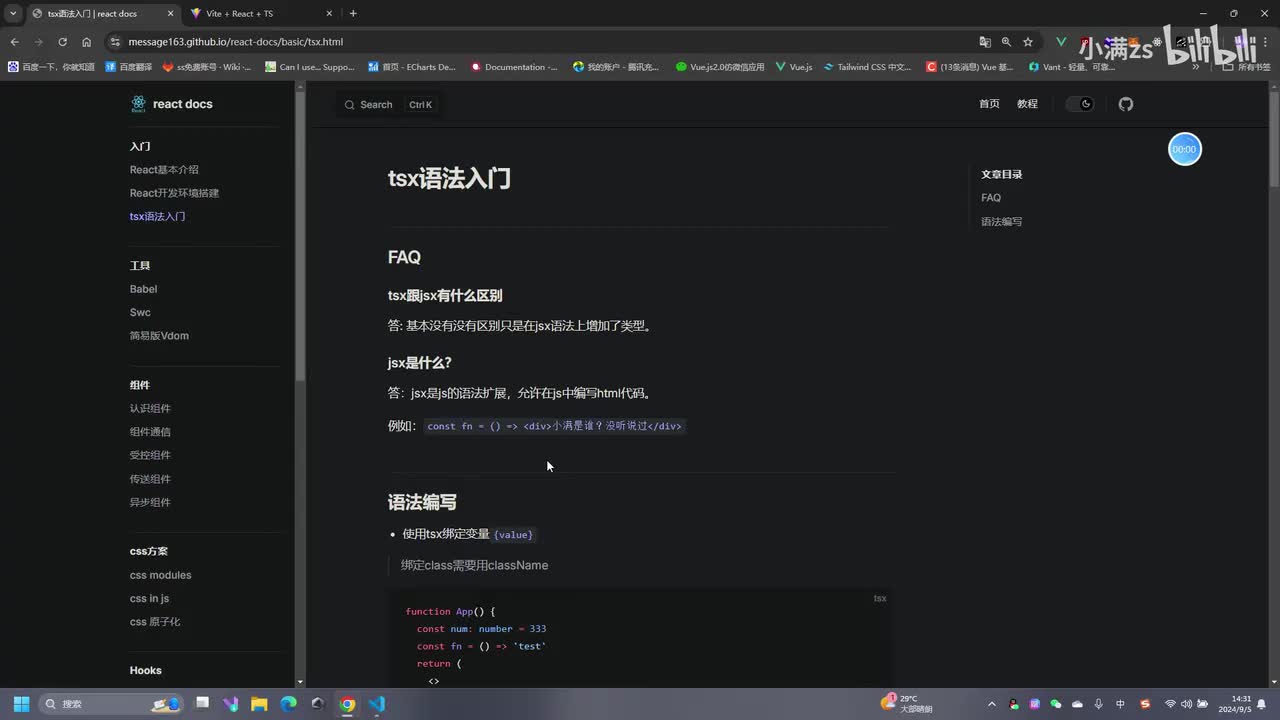Translate this page icon

click(x=985, y=42)
